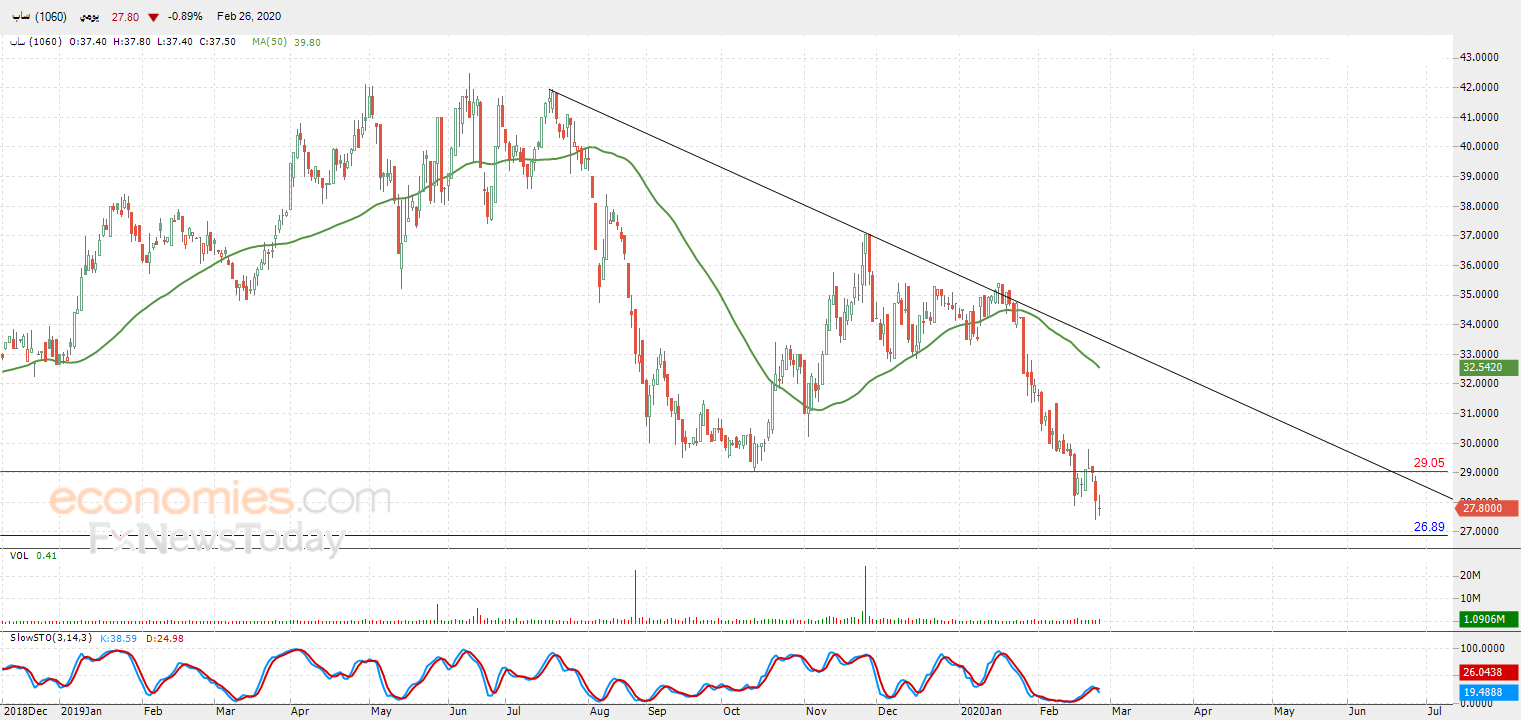Click the -0.89% change value
Screen dimensions: 1521x720
185,17
